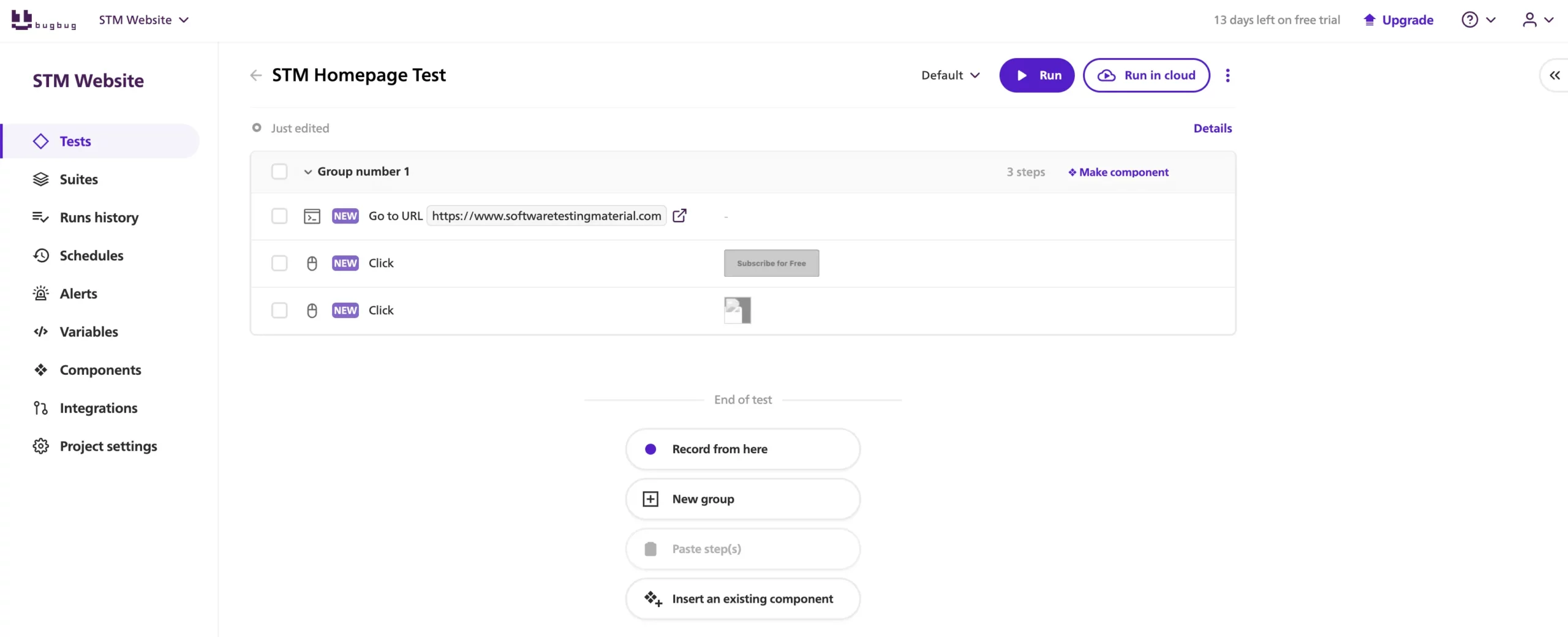Open the STM Website project dropdown
This screenshot has height=637, width=1568.
144,20
